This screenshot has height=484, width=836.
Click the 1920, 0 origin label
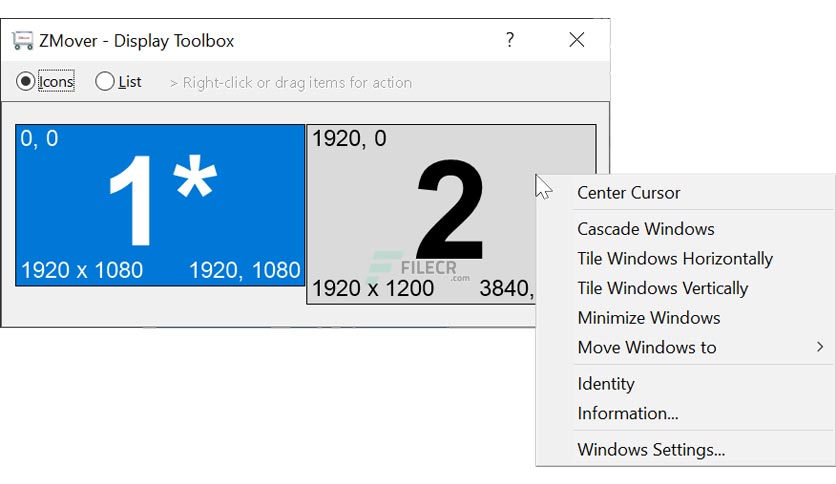coord(349,139)
